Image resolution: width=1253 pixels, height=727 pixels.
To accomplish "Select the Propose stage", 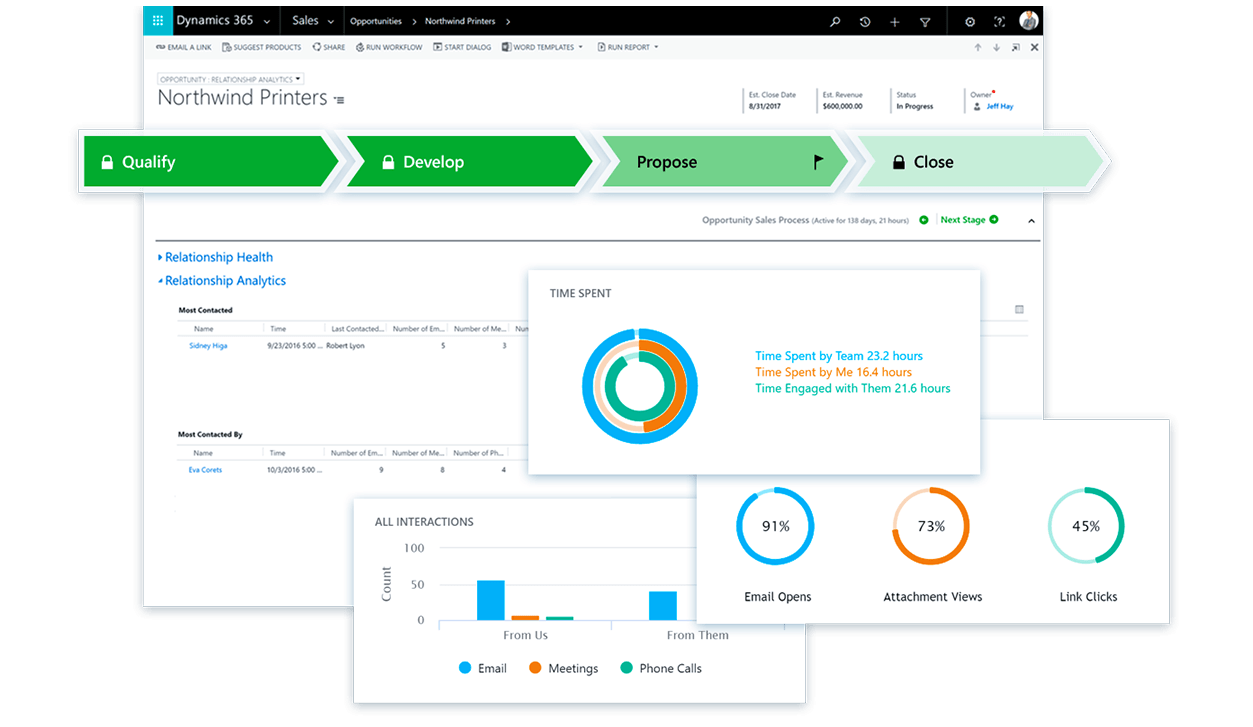I will pyautogui.click(x=726, y=162).
